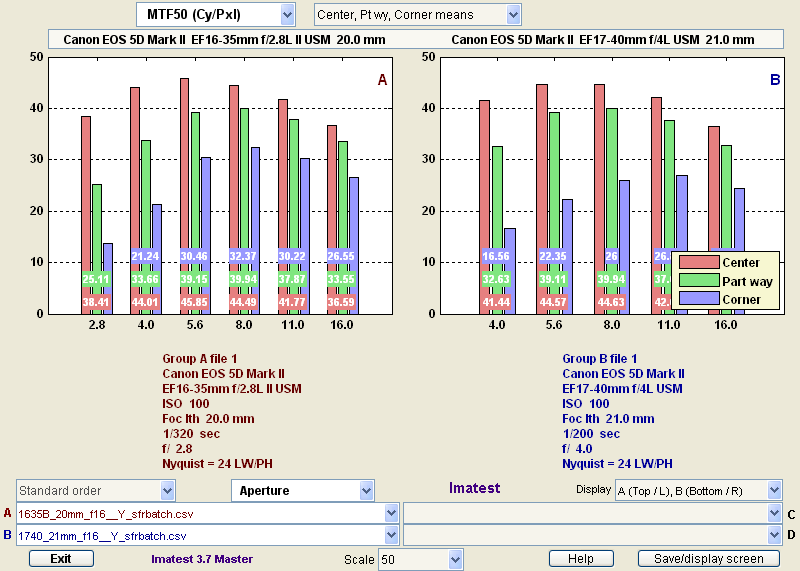Click the 25.11 part way value in chart A
This screenshot has width=800, height=571.
pos(96,279)
